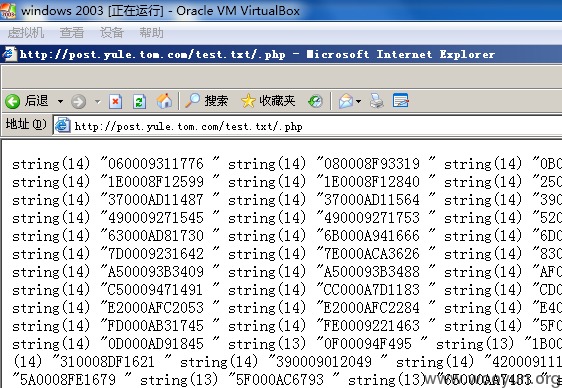Click the text "310008DF1621"

(107, 362)
